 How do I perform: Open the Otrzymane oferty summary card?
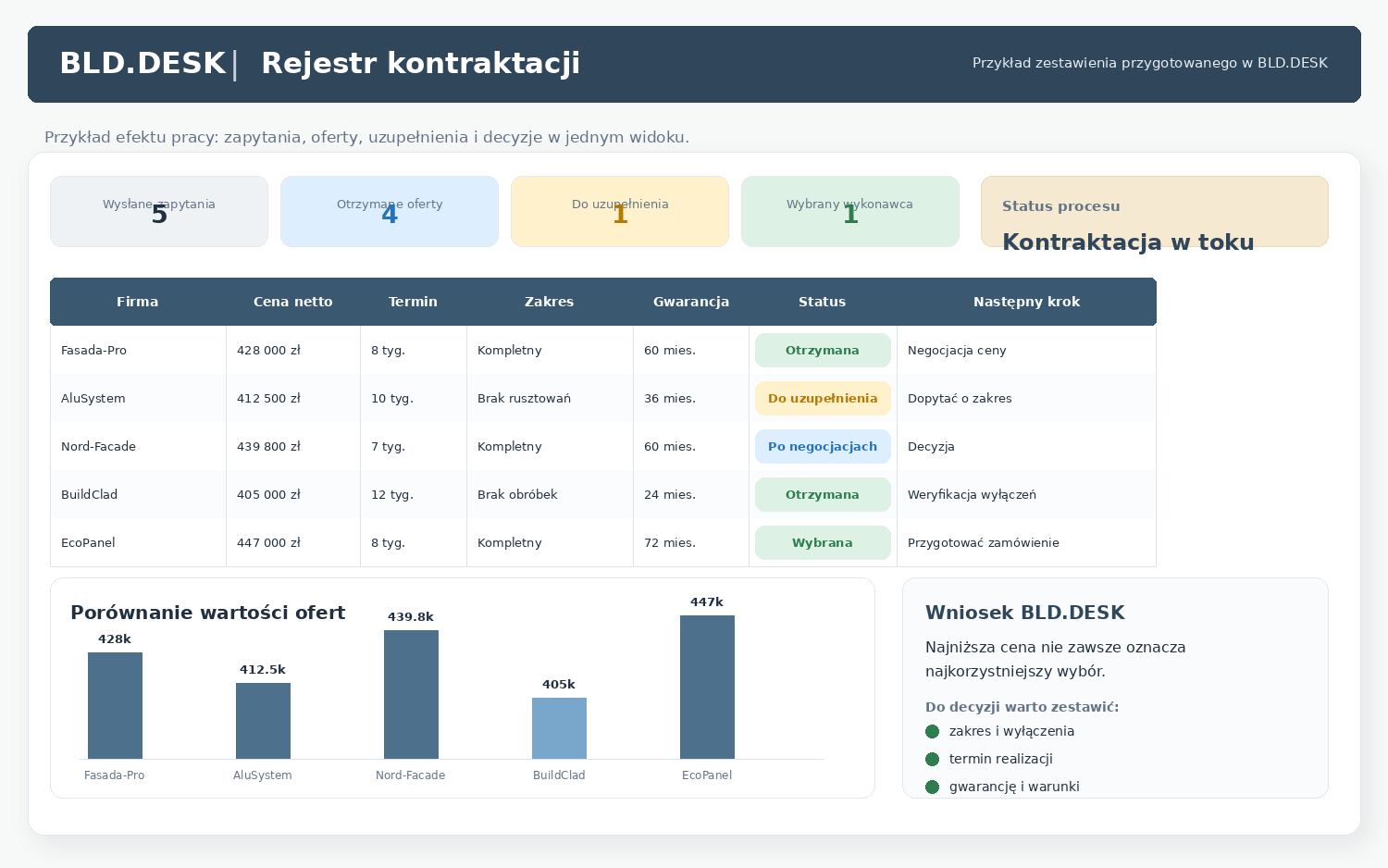pyautogui.click(x=390, y=212)
